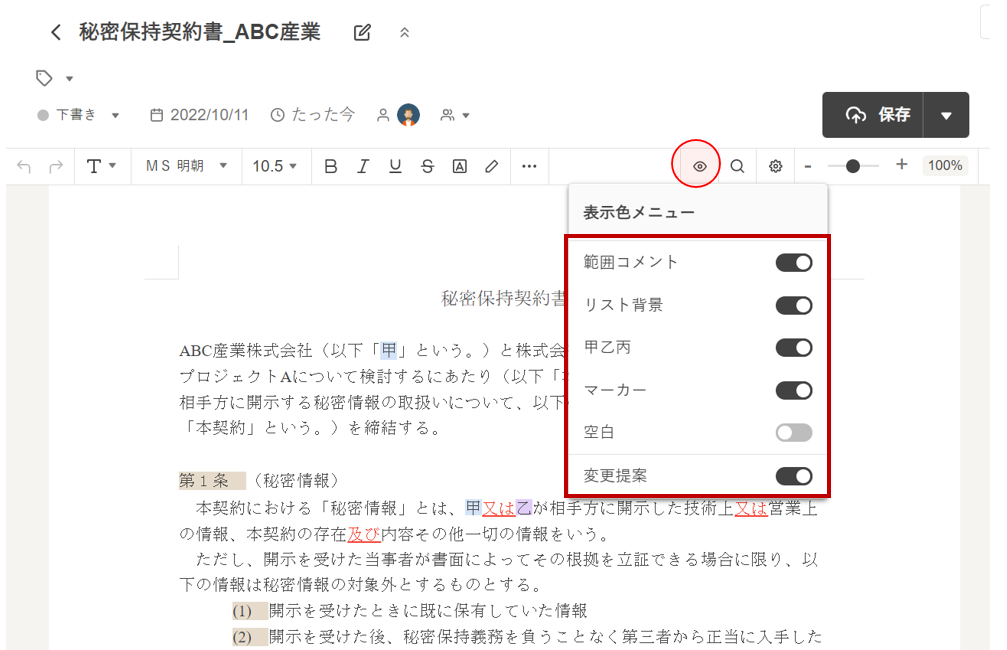The width and height of the screenshot is (1007, 650).
Task: Apply underline formatting
Action: (x=395, y=166)
